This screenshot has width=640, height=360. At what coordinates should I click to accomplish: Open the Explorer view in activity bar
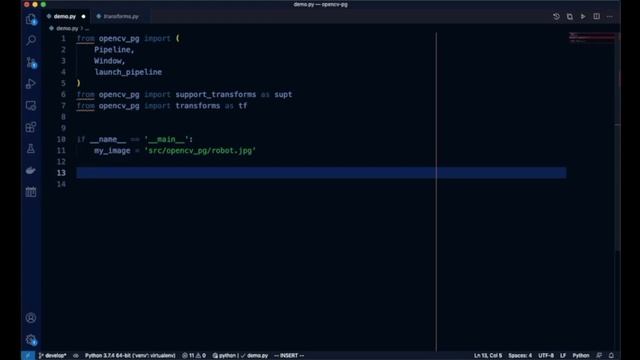point(31,19)
